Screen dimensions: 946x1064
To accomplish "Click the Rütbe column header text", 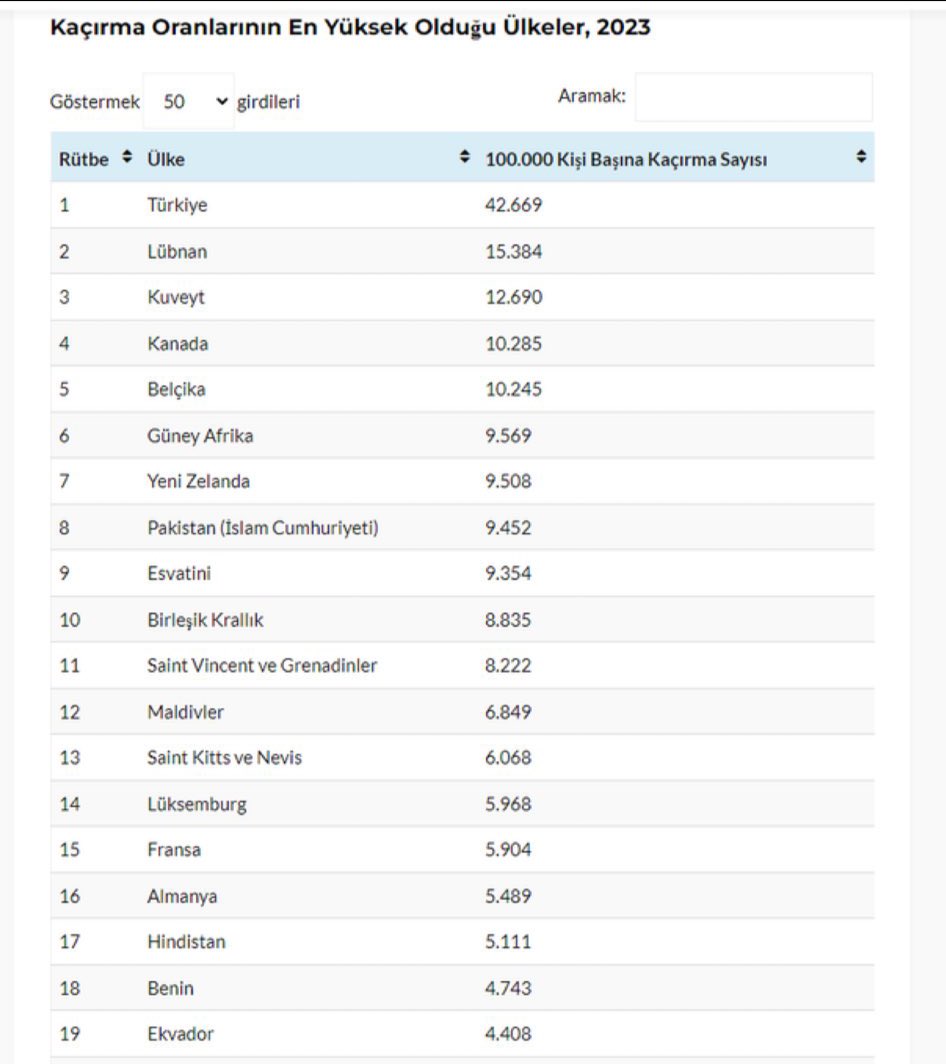I will [x=83, y=159].
